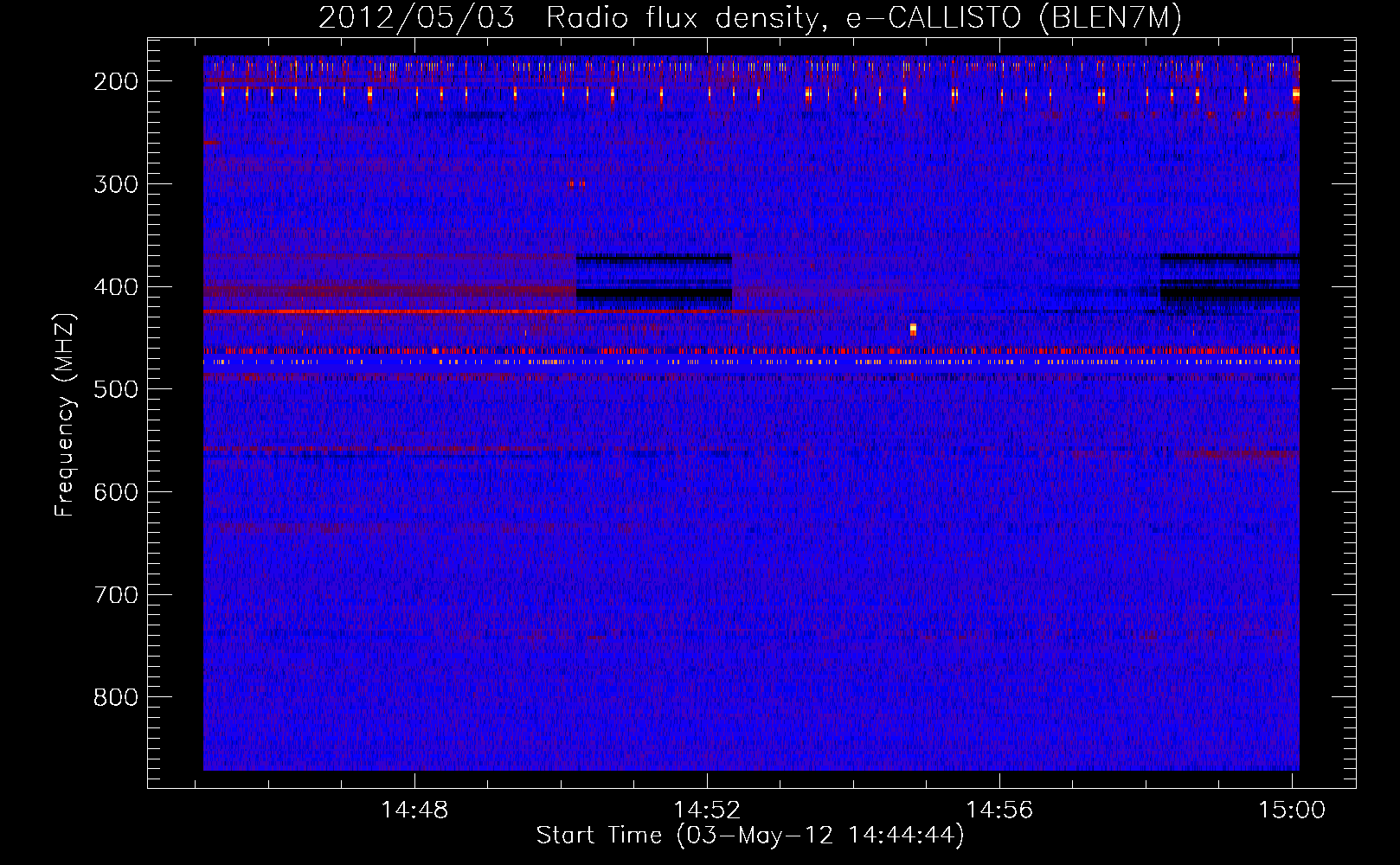Click the 400 frequency tick label
This screenshot has height=865, width=1400.
[x=116, y=287]
